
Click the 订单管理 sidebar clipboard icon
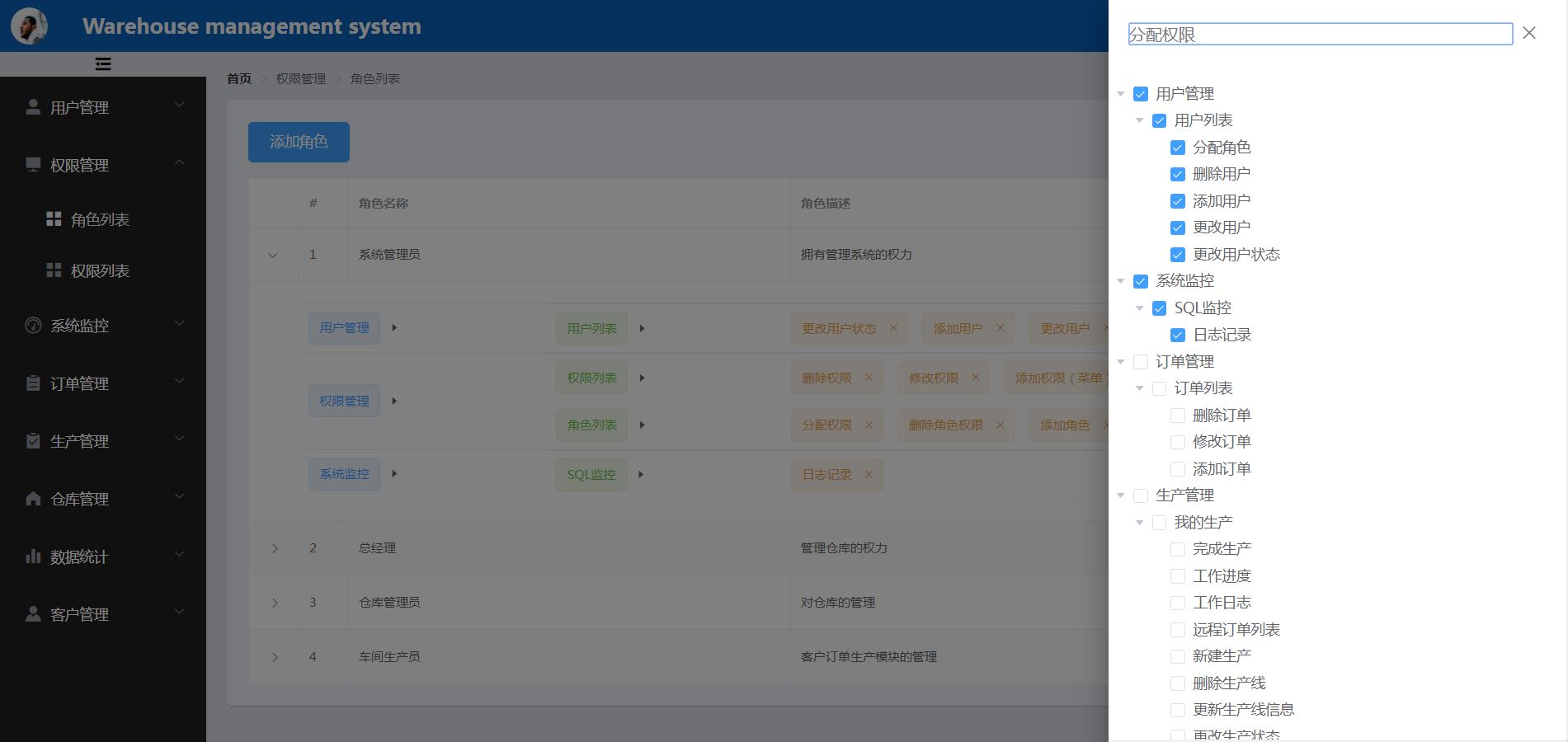33,383
